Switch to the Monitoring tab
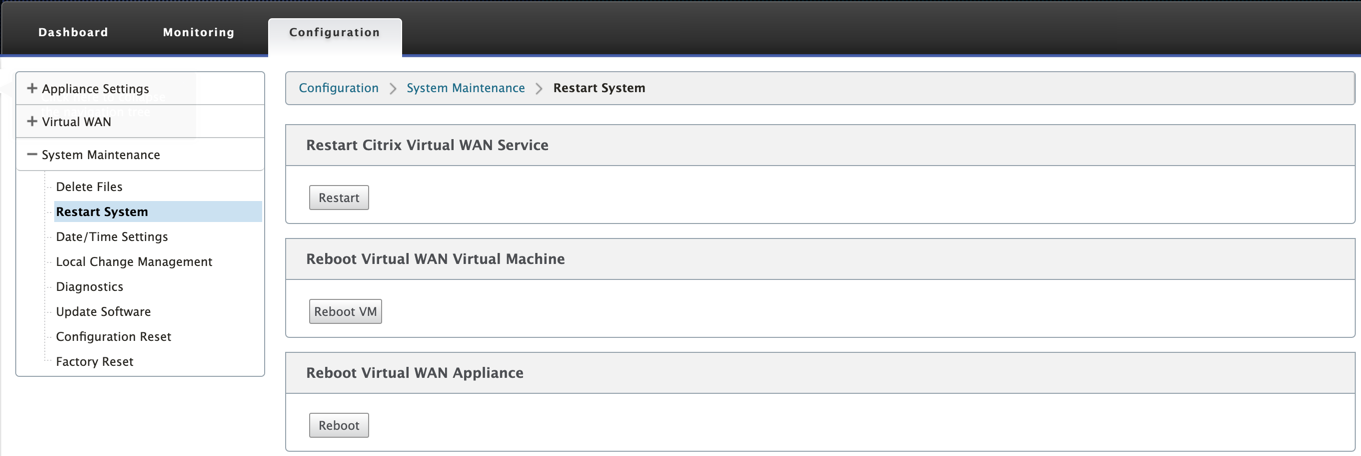1361x456 pixels. [x=199, y=32]
